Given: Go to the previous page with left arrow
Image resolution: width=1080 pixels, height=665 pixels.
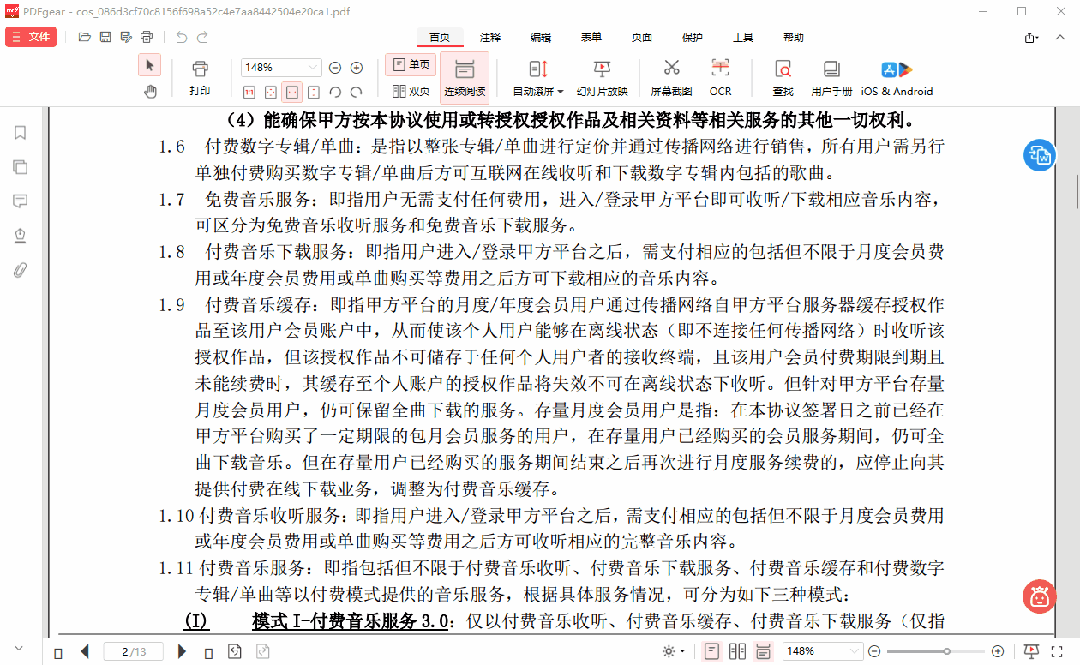Looking at the screenshot, I should 85,651.
